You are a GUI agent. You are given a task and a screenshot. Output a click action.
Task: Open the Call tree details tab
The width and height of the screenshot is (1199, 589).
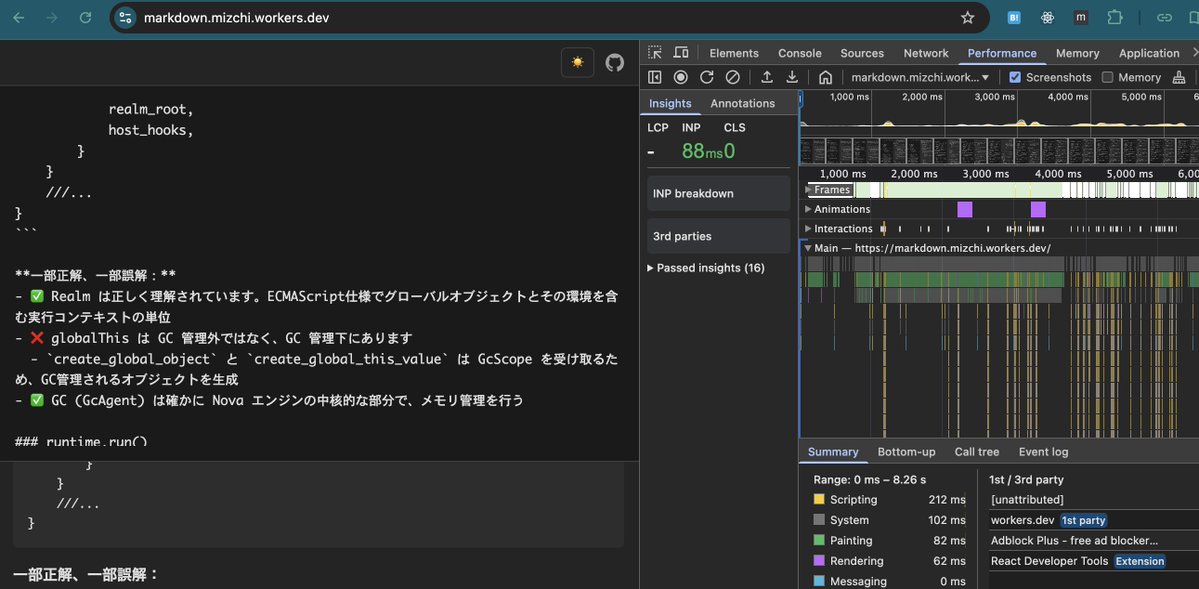point(976,452)
